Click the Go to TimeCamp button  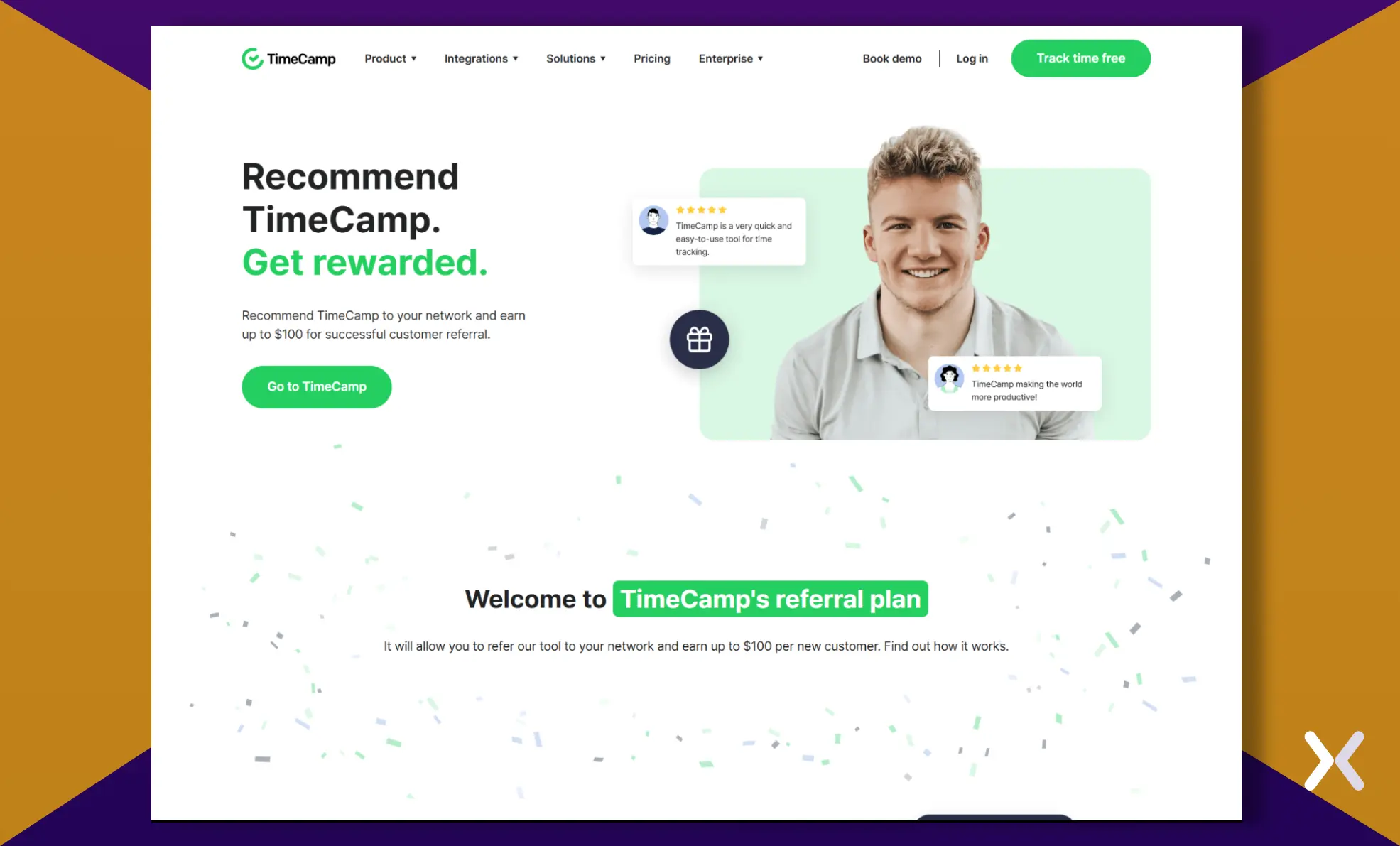tap(316, 386)
